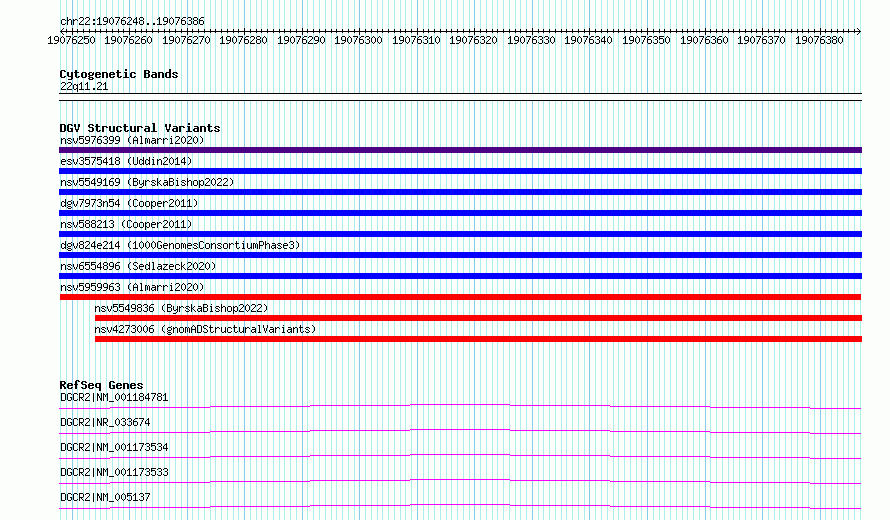Viewport: 890px width, 520px height.
Task: Open dgv824e214 (1000GenomesConsortiumPhase3) label
Action: pyautogui.click(x=180, y=245)
